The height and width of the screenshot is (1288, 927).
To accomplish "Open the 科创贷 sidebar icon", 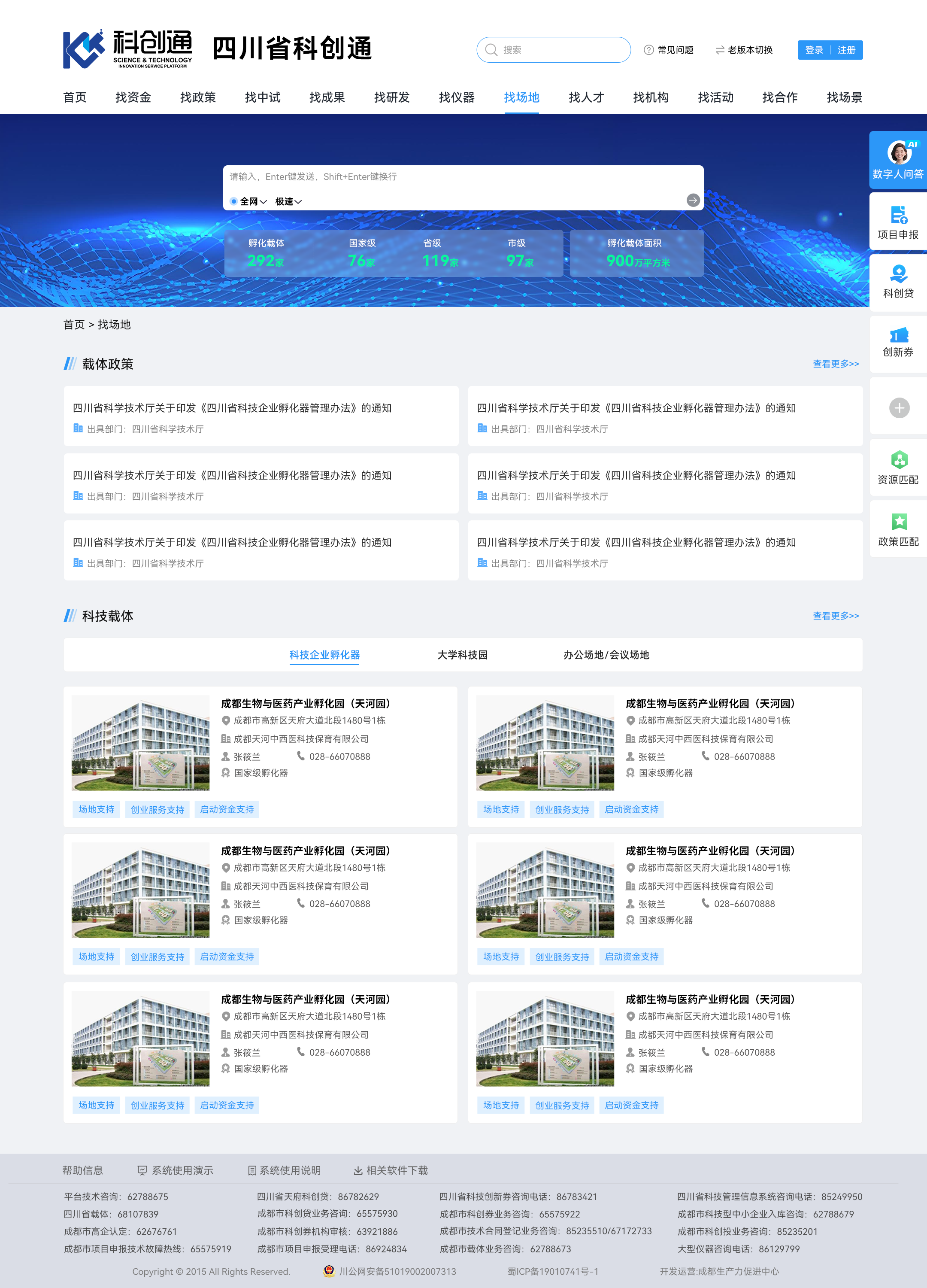I will 899,274.
